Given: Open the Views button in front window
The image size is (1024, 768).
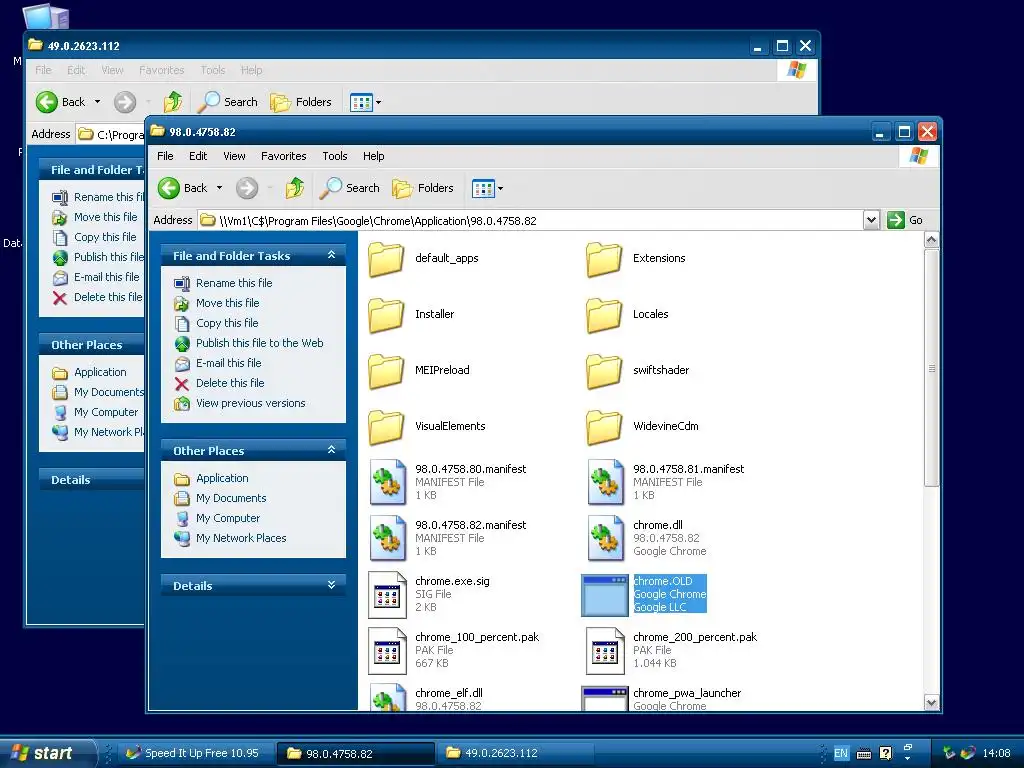Looking at the screenshot, I should tap(483, 189).
